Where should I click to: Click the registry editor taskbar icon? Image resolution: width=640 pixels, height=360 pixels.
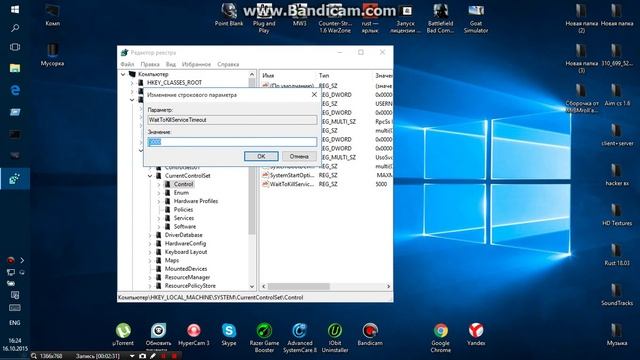[15, 179]
